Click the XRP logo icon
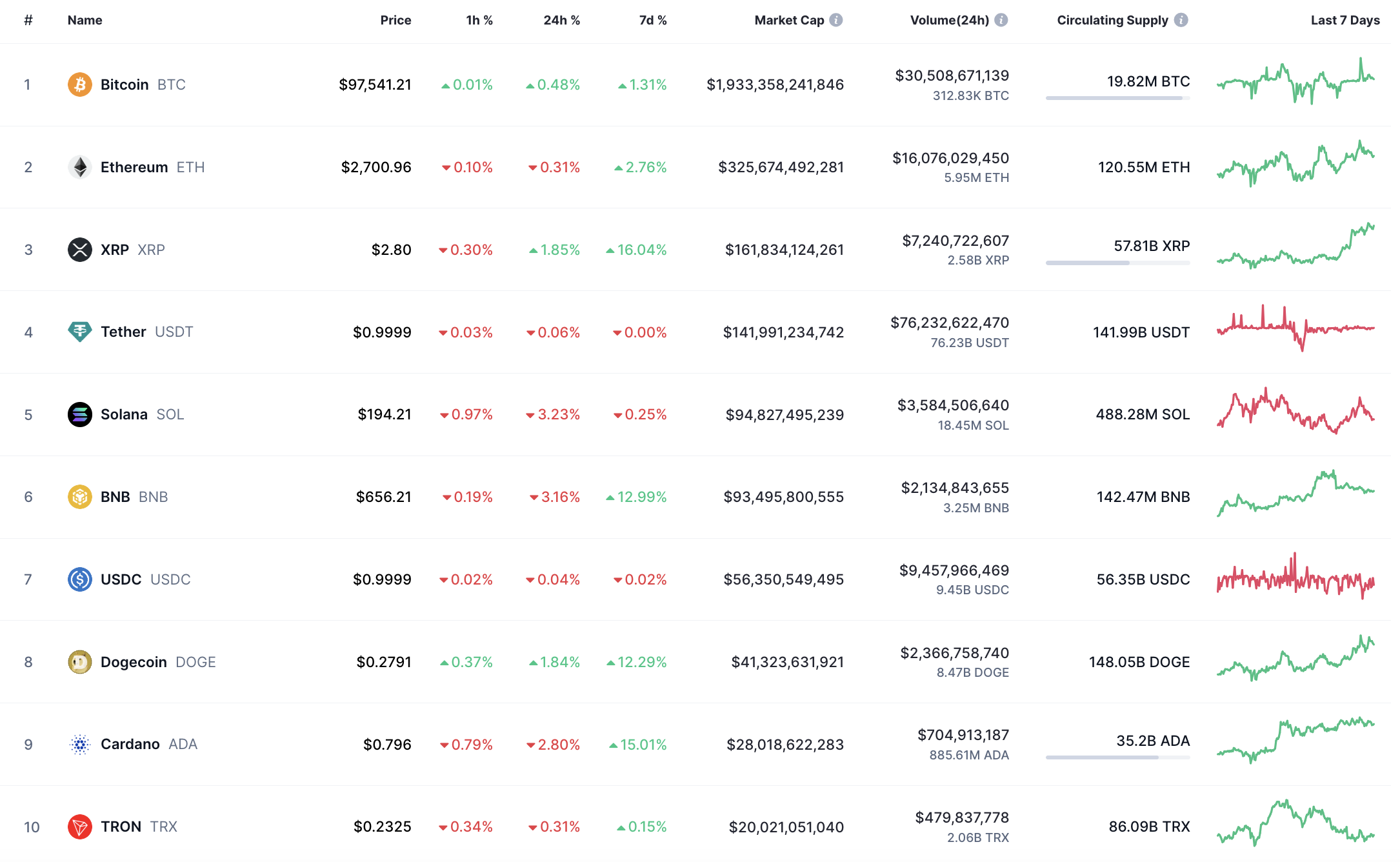1400x862 pixels. (79, 250)
